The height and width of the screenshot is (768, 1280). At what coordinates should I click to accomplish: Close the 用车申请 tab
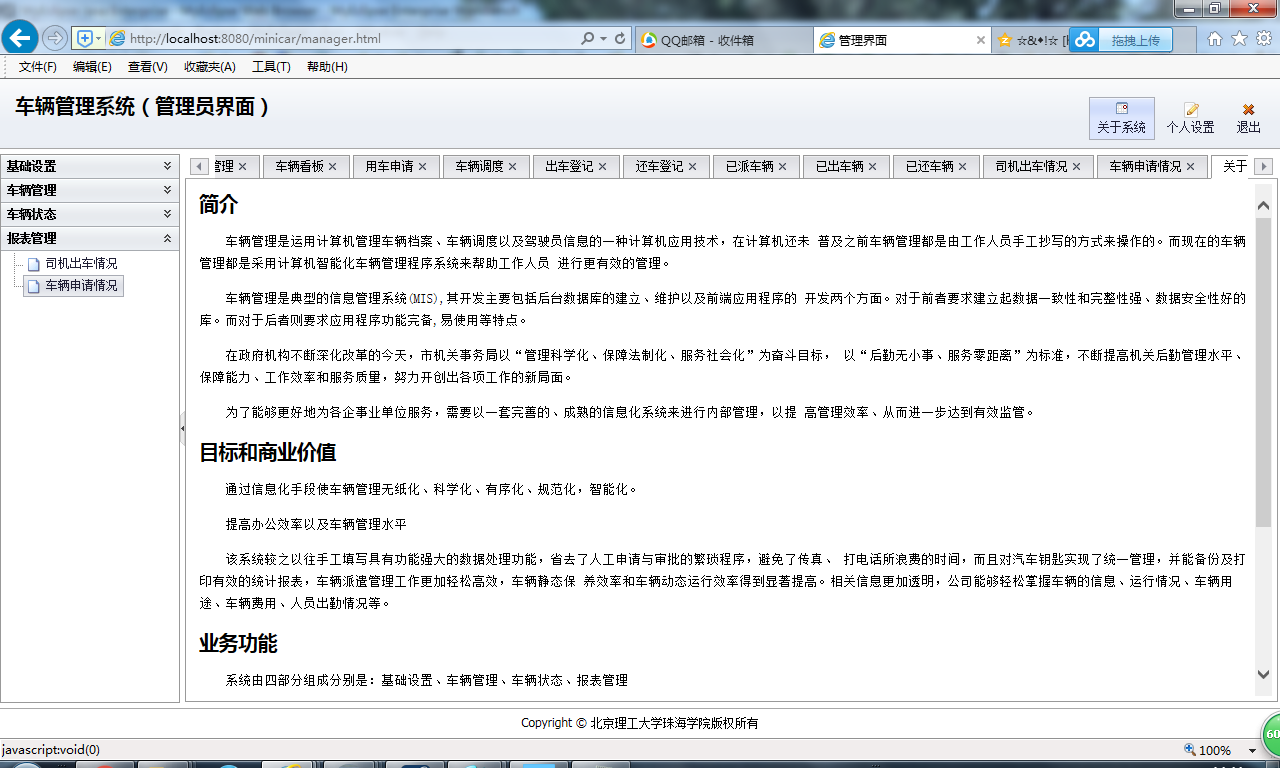[x=422, y=167]
